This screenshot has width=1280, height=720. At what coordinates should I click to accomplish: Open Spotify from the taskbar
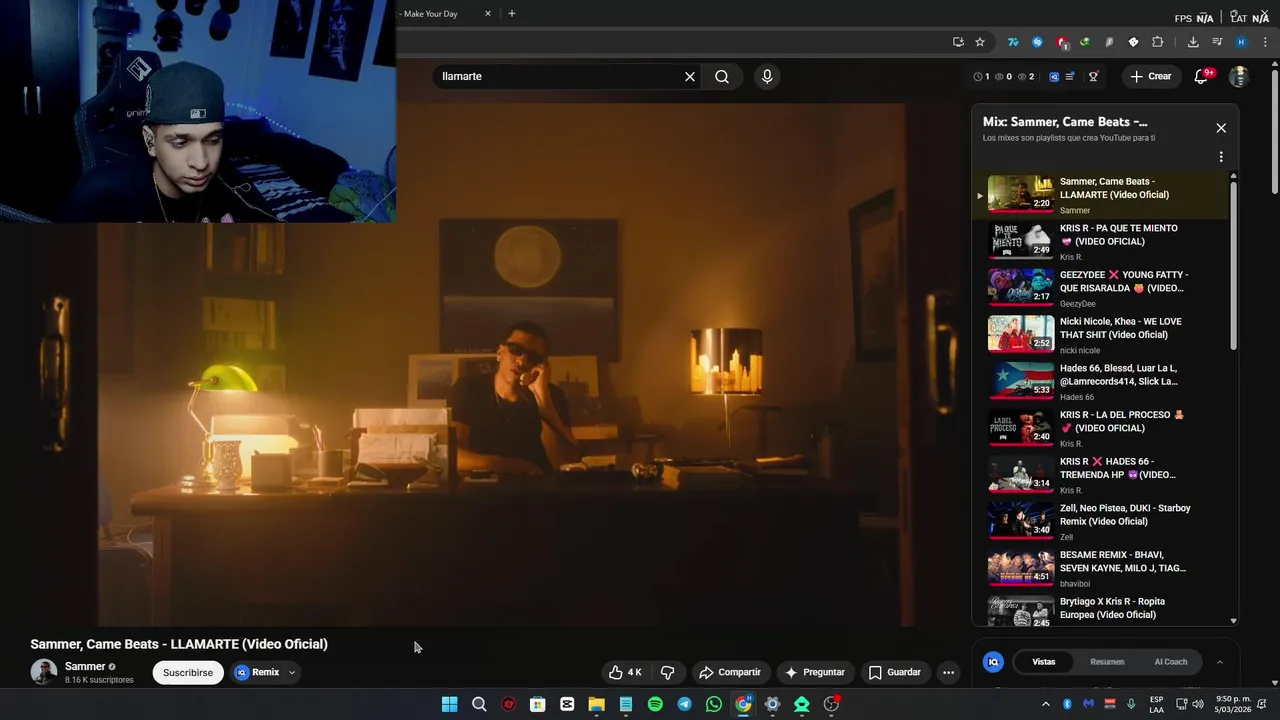click(x=655, y=704)
